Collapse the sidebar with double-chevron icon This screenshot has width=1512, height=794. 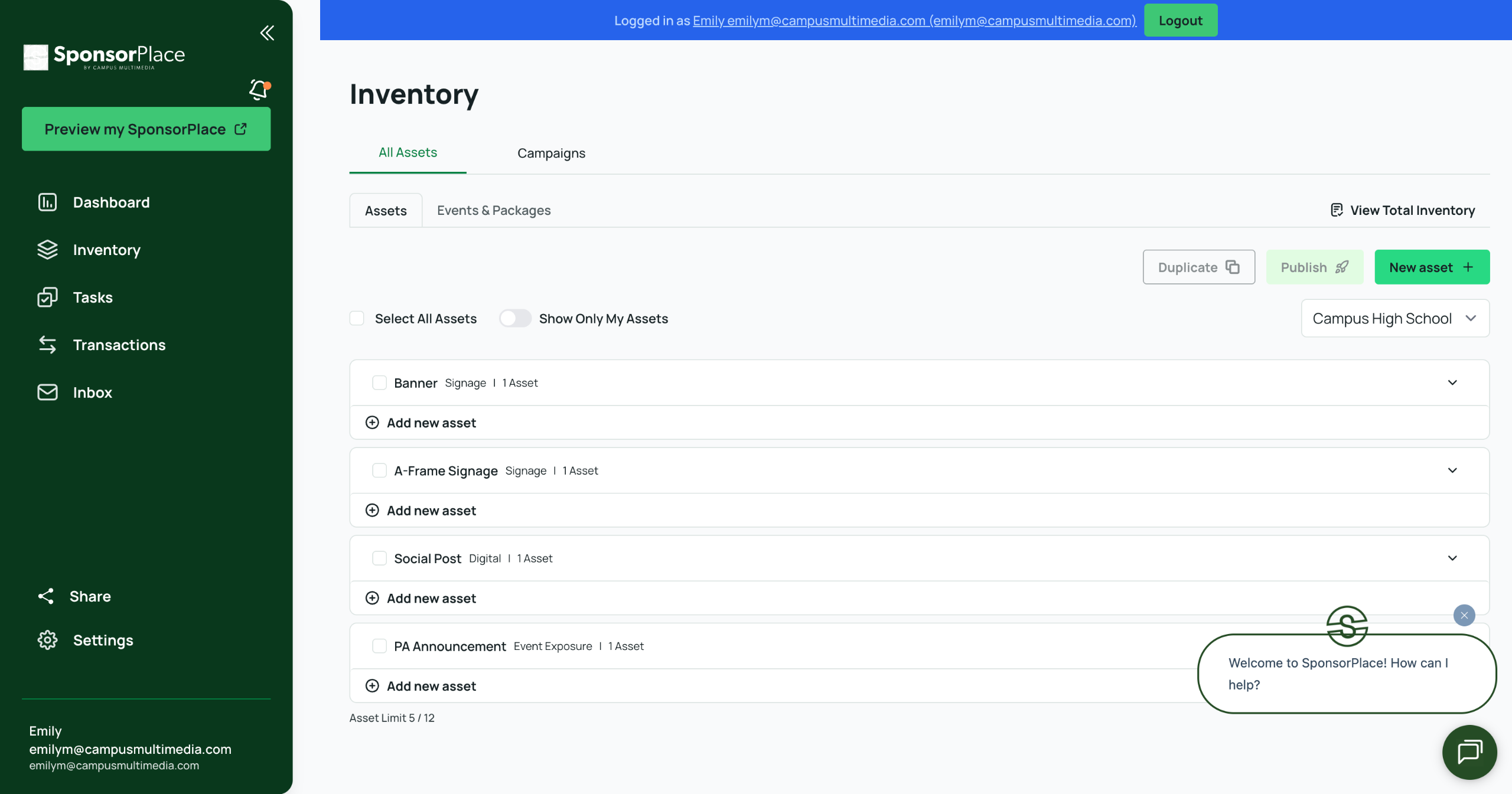point(267,33)
